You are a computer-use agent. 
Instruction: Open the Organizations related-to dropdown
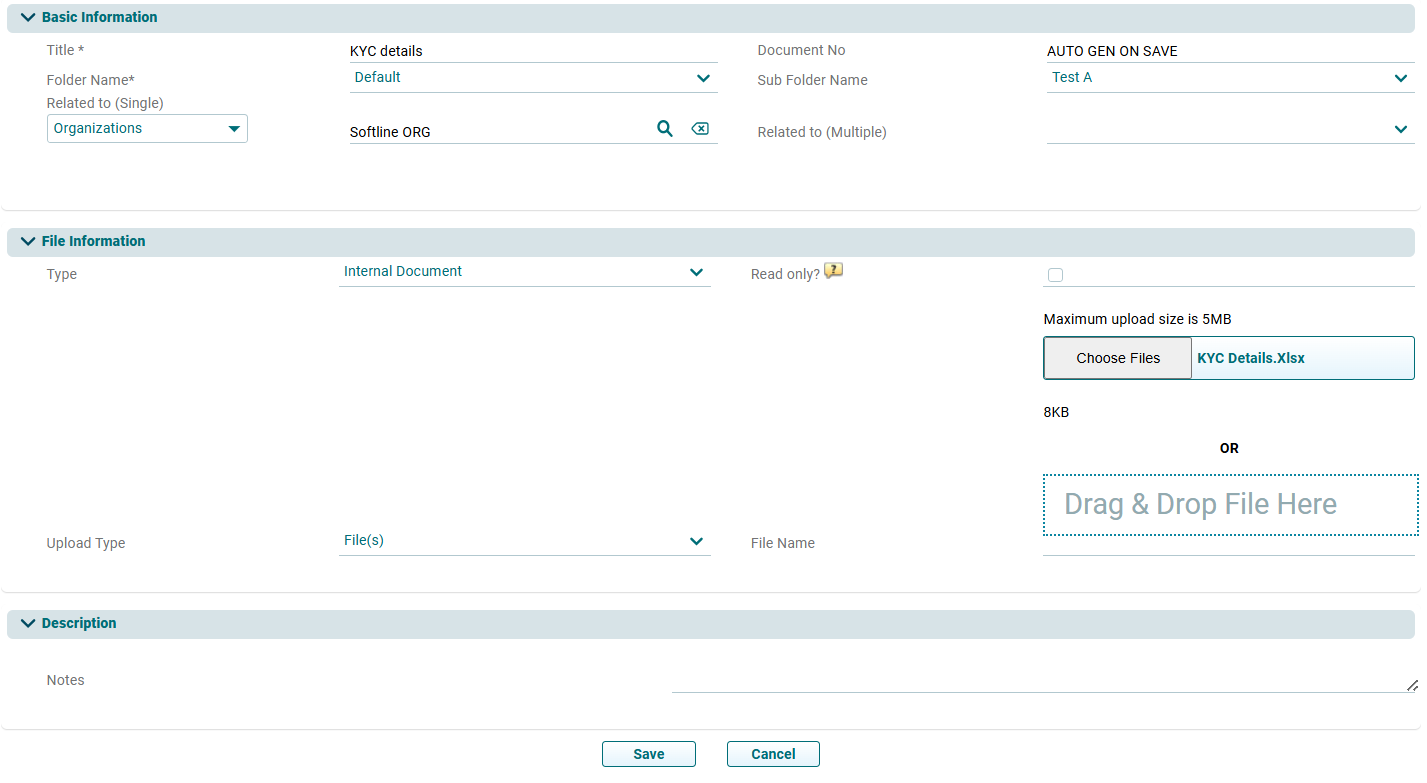pyautogui.click(x=147, y=129)
